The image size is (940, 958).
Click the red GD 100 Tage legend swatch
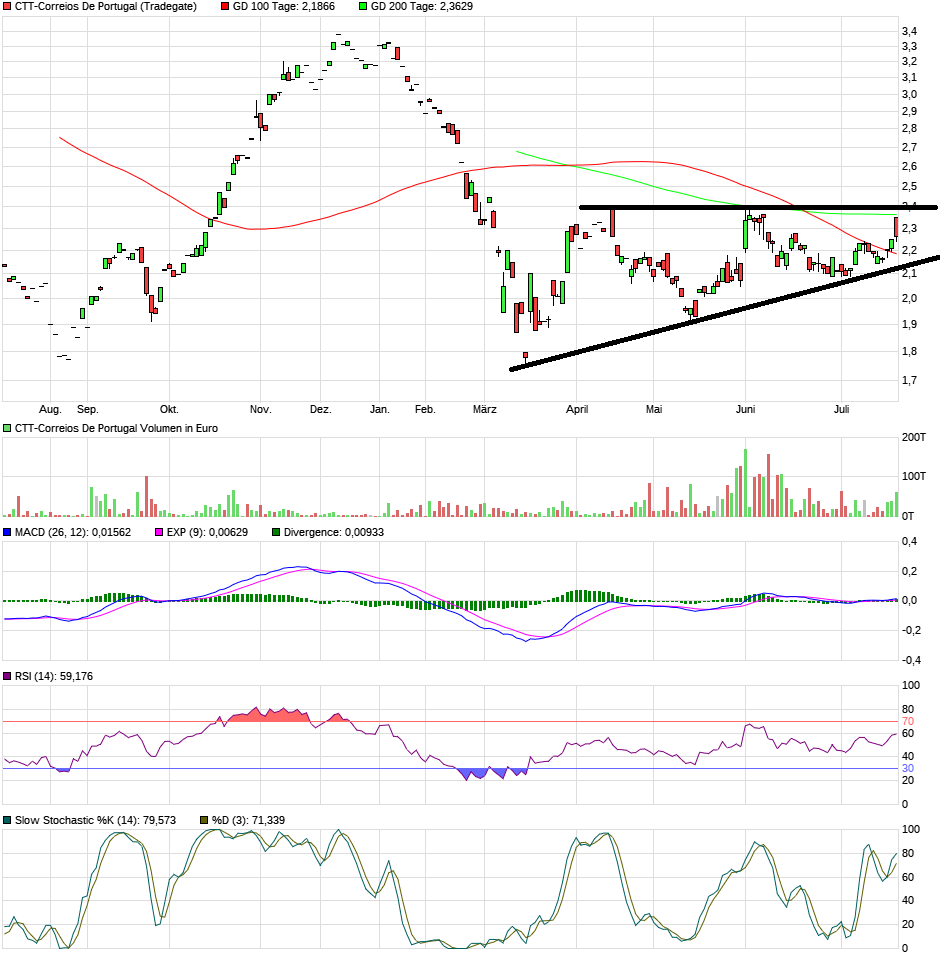coord(225,6)
